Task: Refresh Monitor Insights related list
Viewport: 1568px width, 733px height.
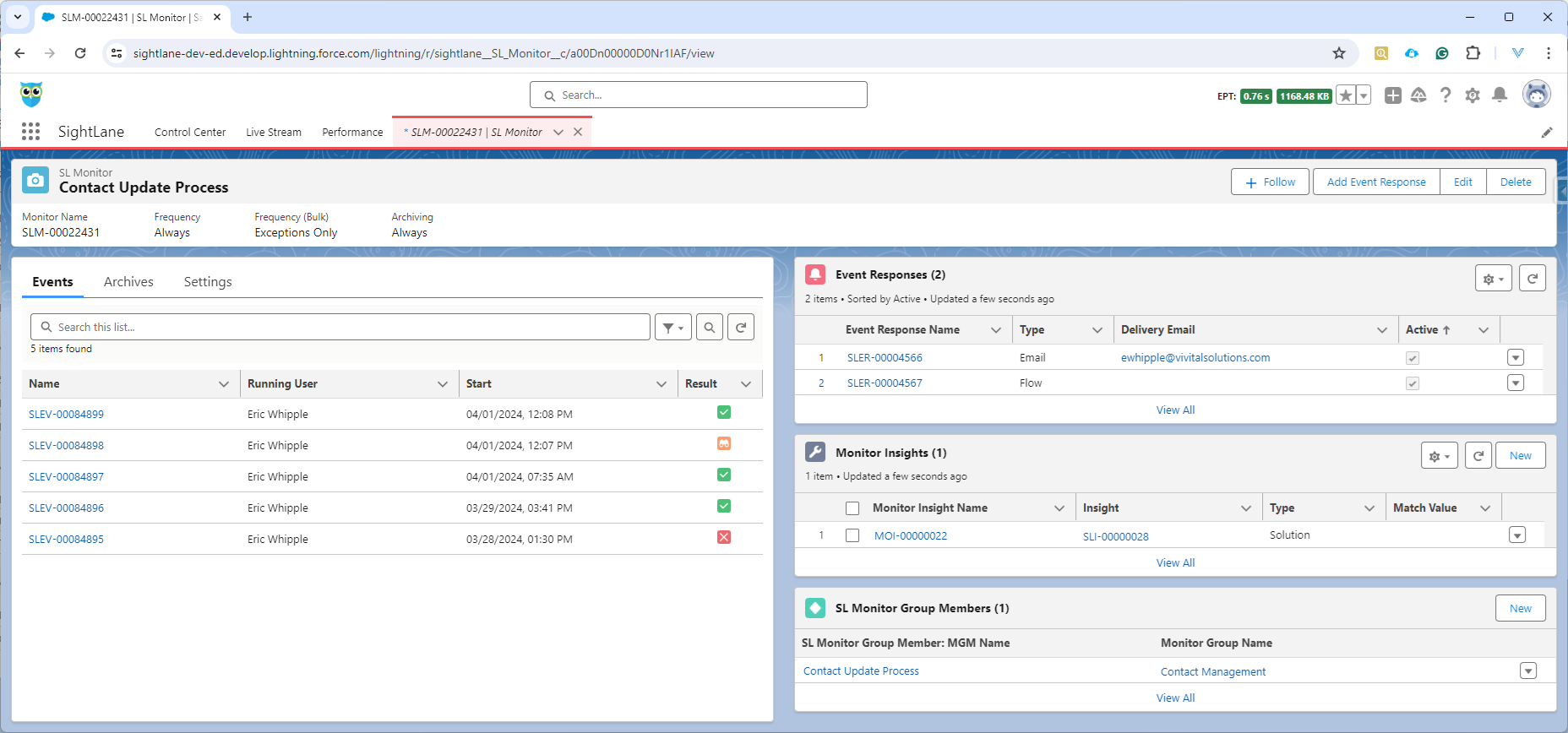Action: click(x=1478, y=455)
